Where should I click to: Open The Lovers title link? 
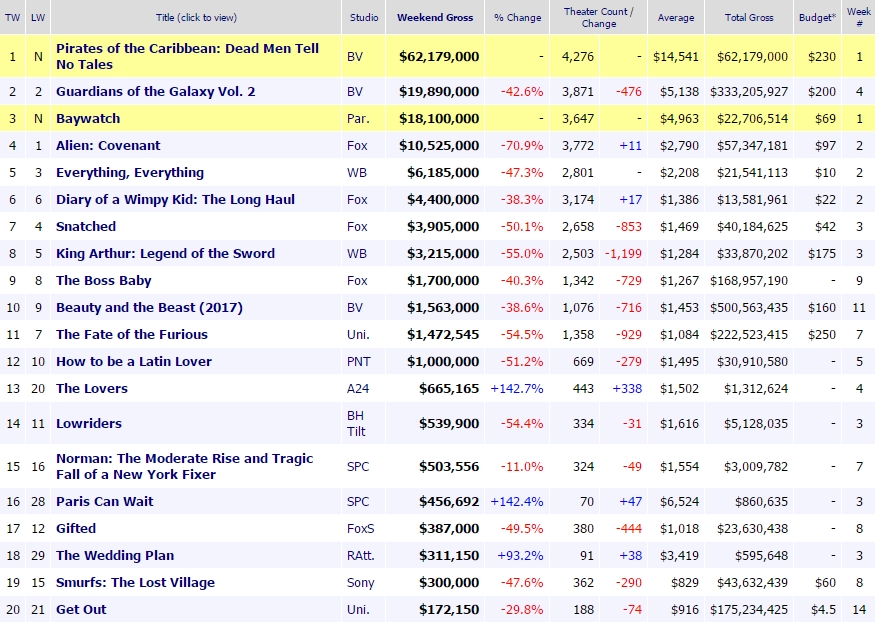coord(92,388)
